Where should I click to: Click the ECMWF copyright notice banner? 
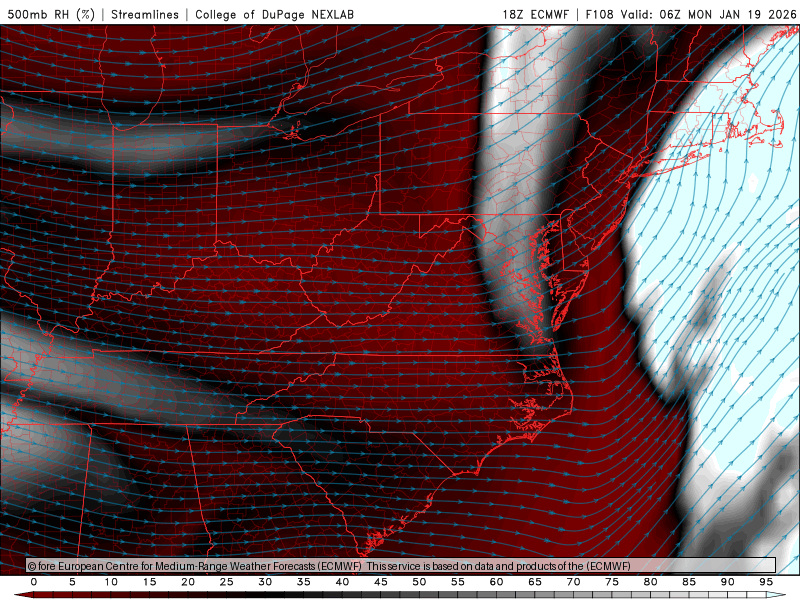[x=401, y=566]
